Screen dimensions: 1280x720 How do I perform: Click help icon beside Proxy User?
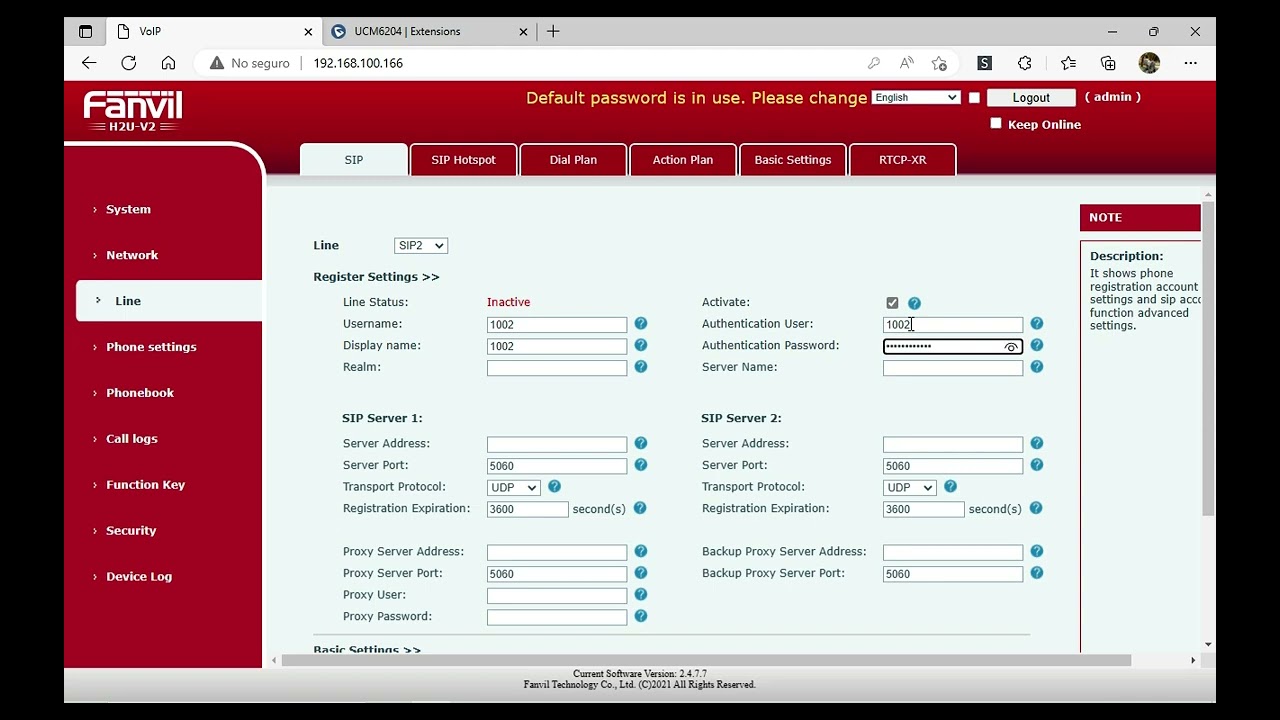click(641, 595)
